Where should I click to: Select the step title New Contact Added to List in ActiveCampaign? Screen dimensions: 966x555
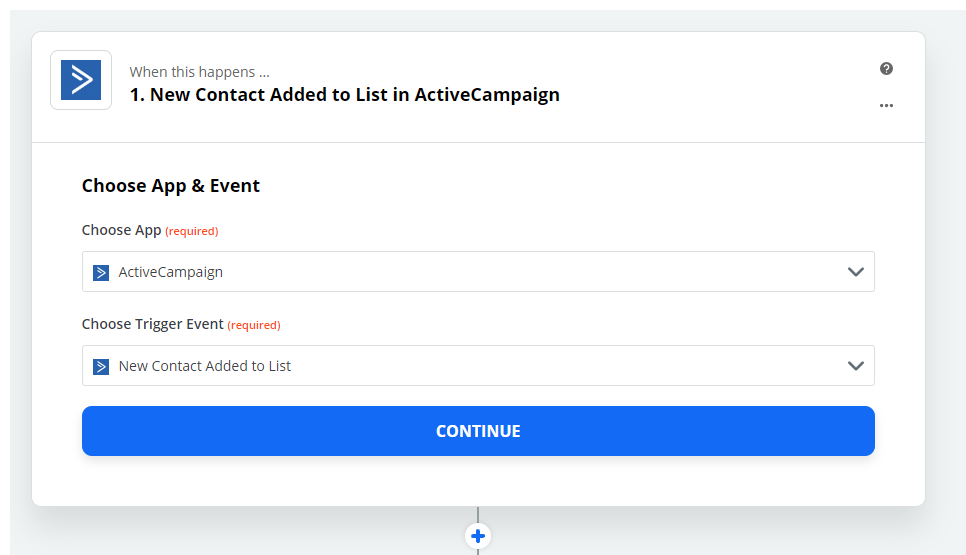[x=344, y=95]
